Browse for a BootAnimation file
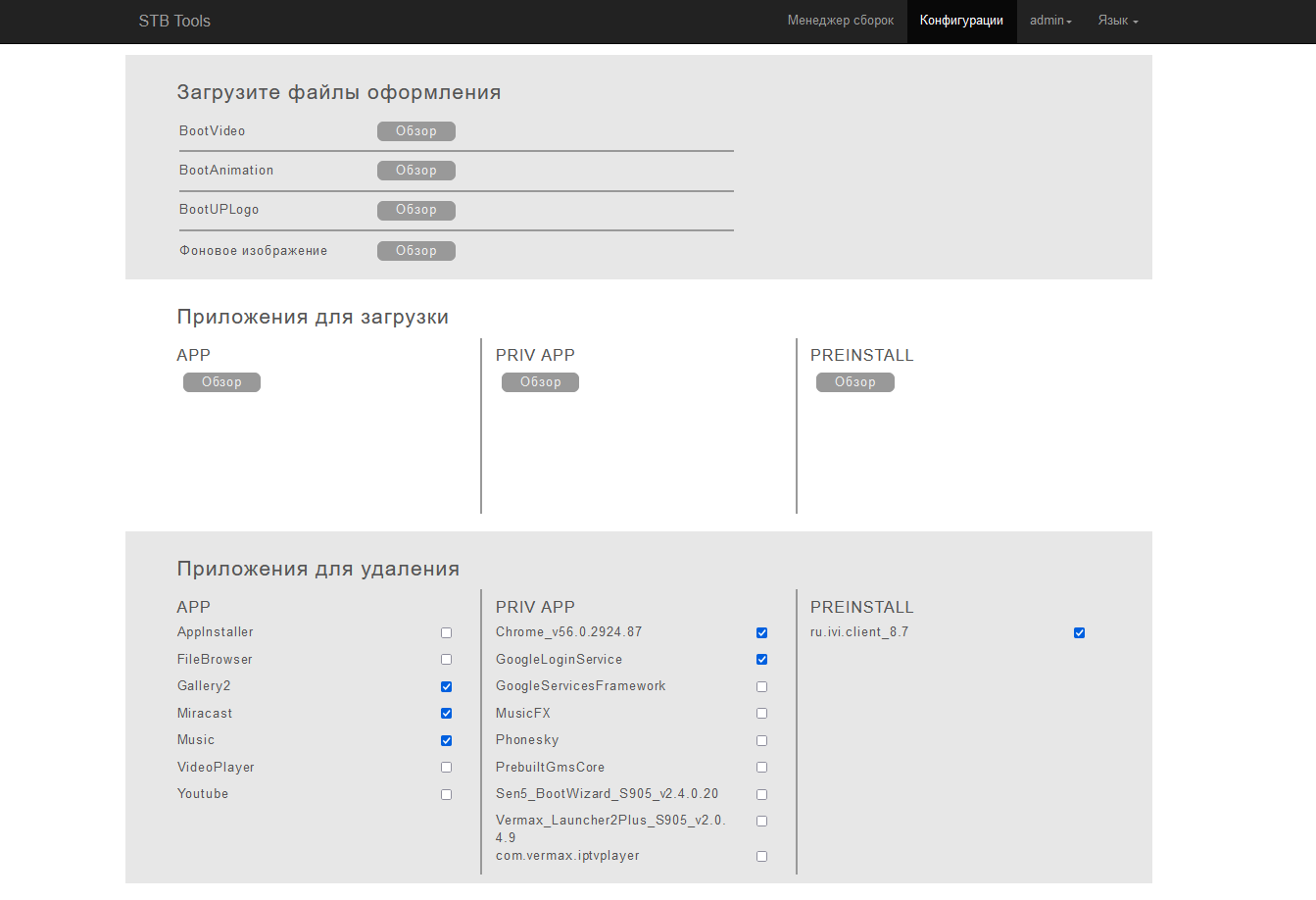Image resolution: width=1316 pixels, height=900 pixels. pyautogui.click(x=416, y=171)
